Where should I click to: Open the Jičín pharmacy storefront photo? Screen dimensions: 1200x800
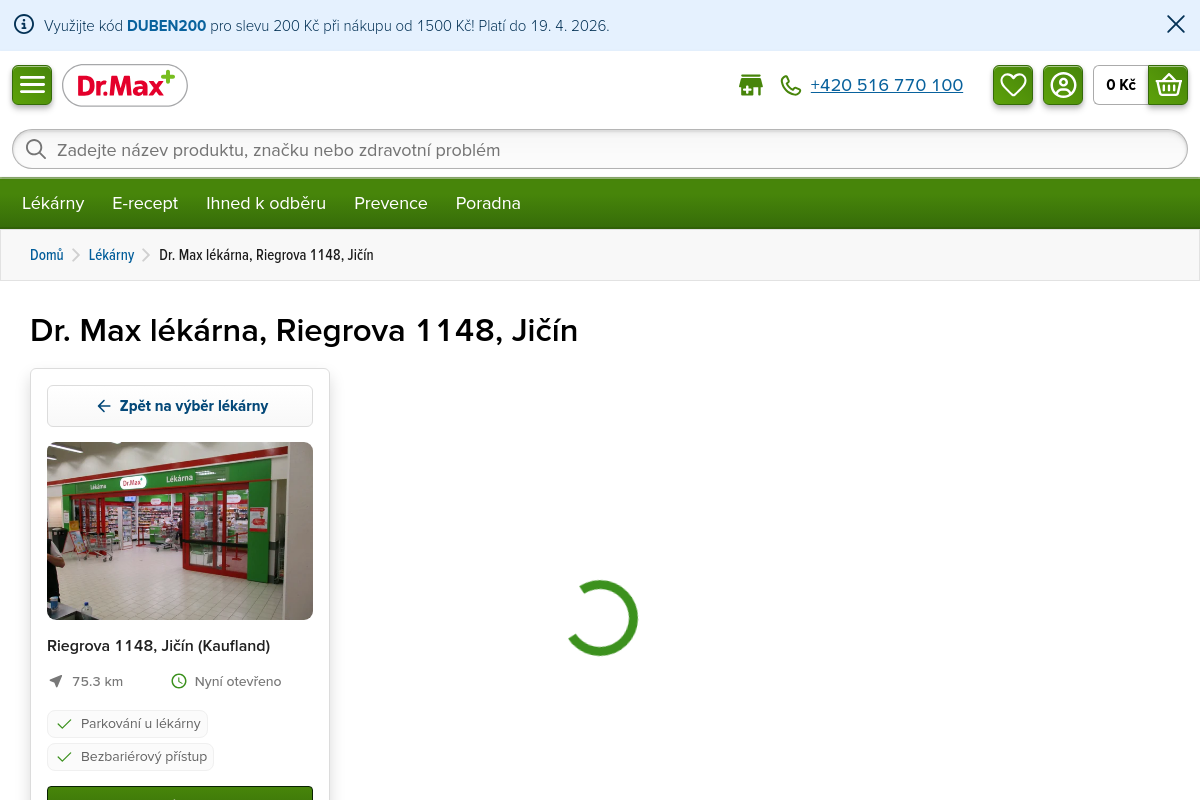tap(180, 531)
